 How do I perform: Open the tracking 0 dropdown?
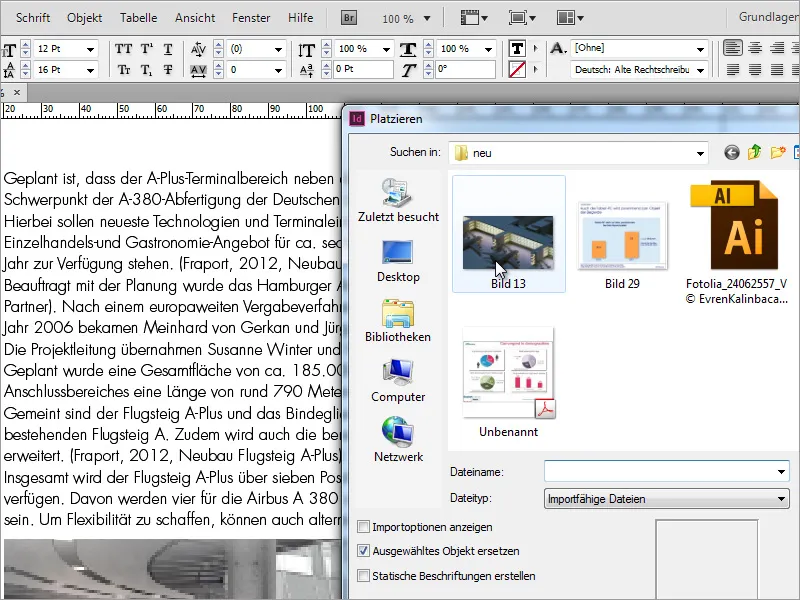(278, 70)
